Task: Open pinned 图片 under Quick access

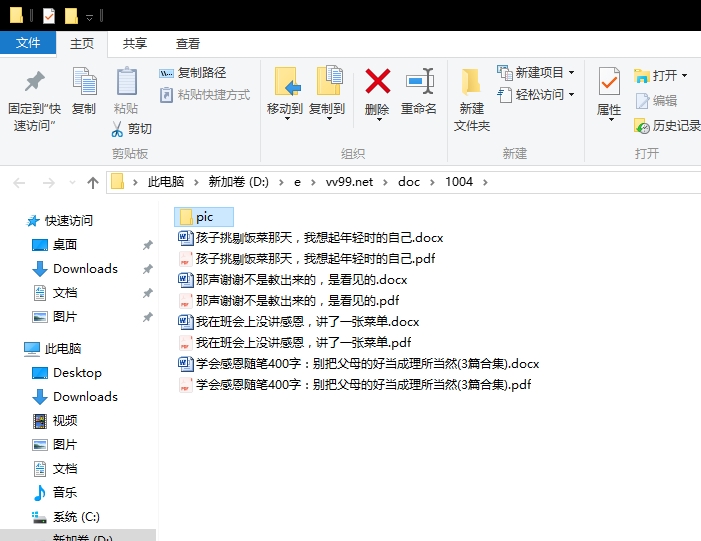Action: pyautogui.click(x=55, y=317)
